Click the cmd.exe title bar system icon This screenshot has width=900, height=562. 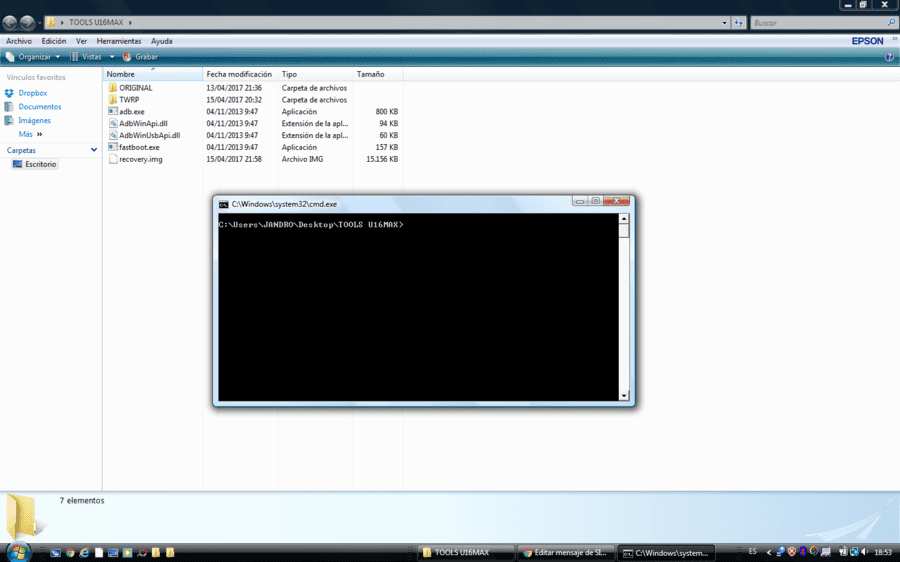click(x=223, y=204)
